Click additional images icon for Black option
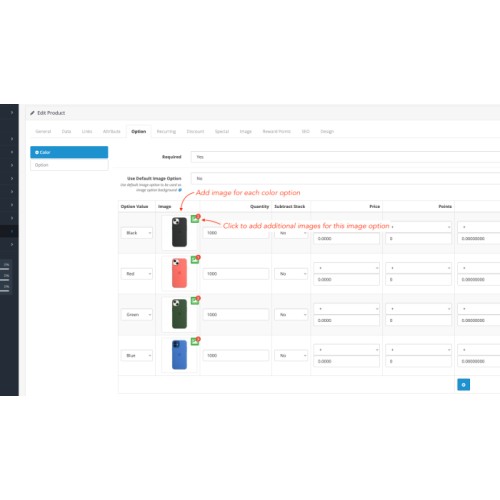Viewport: 500px width, 500px height. (x=195, y=219)
